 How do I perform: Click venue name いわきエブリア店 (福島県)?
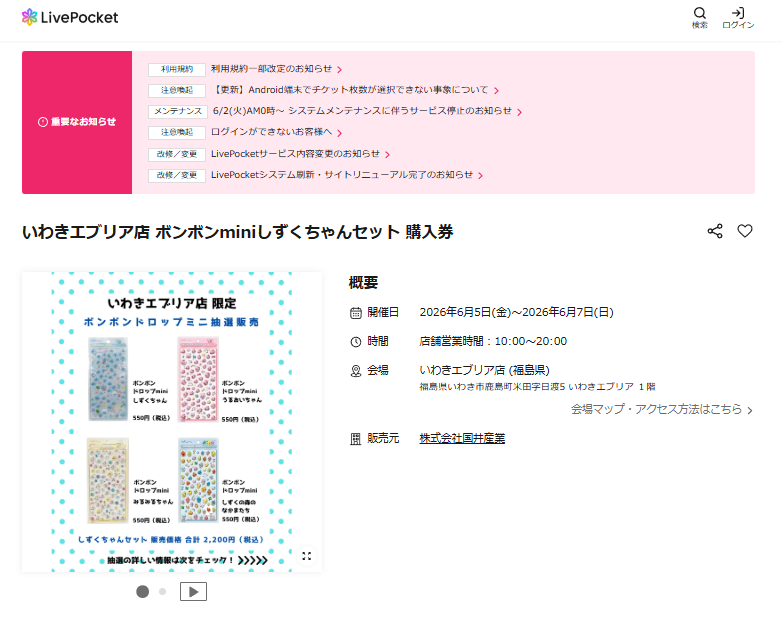(x=484, y=370)
